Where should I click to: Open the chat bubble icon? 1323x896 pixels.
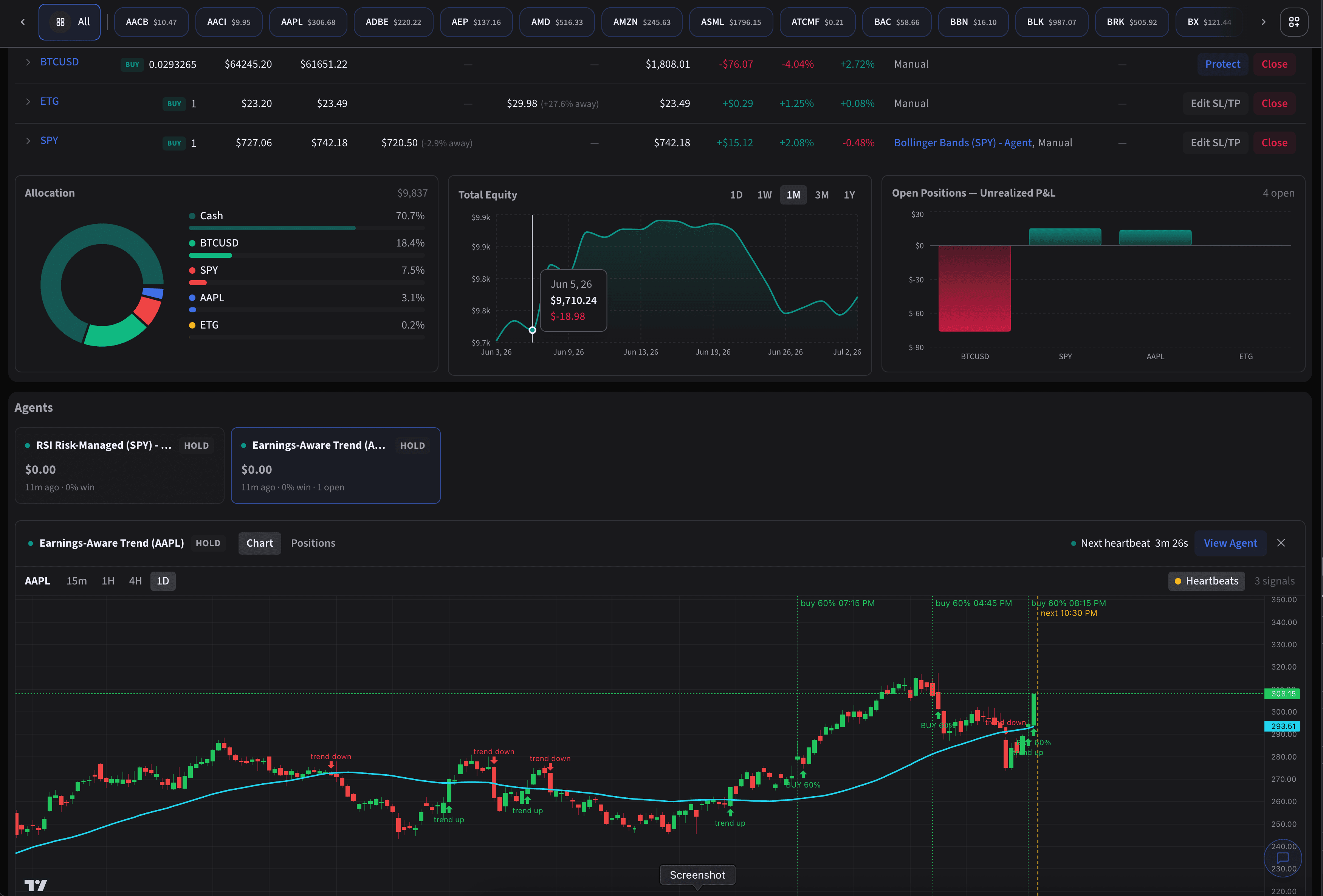(x=1283, y=858)
